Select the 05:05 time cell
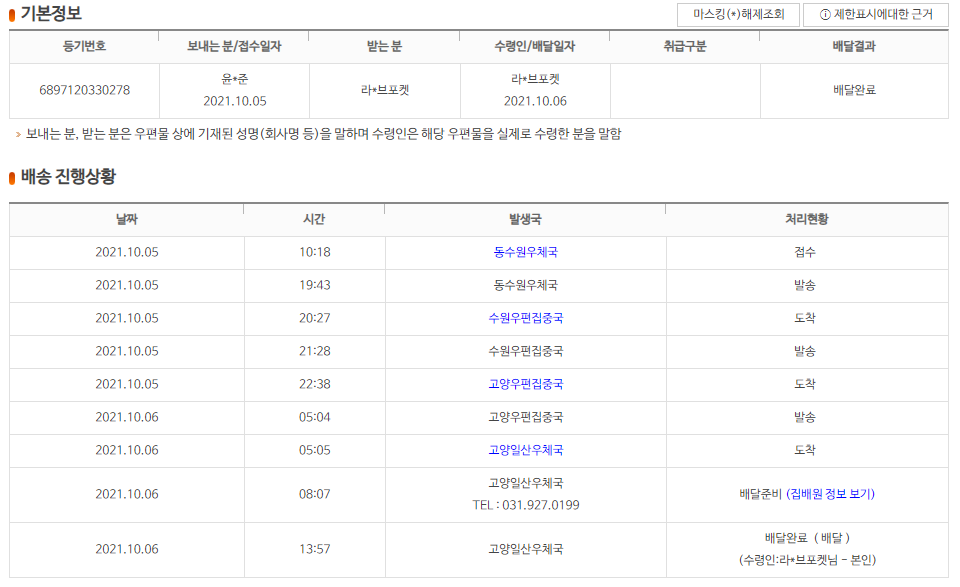This screenshot has height=587, width=960. click(315, 451)
